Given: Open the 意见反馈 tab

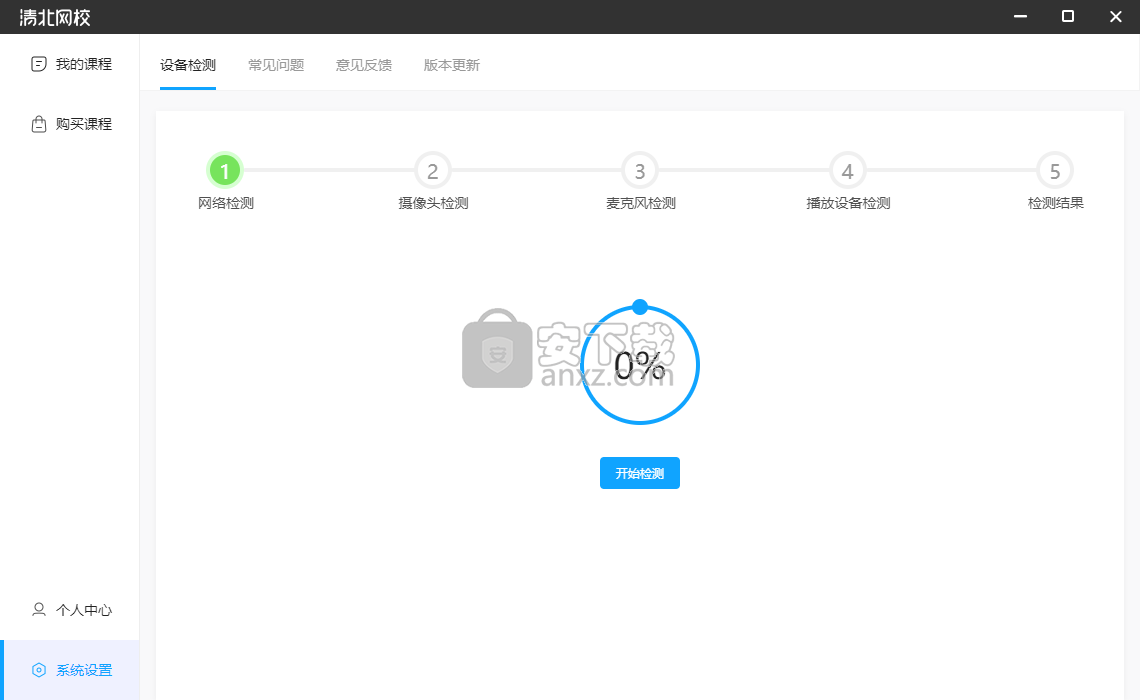Looking at the screenshot, I should [x=364, y=65].
